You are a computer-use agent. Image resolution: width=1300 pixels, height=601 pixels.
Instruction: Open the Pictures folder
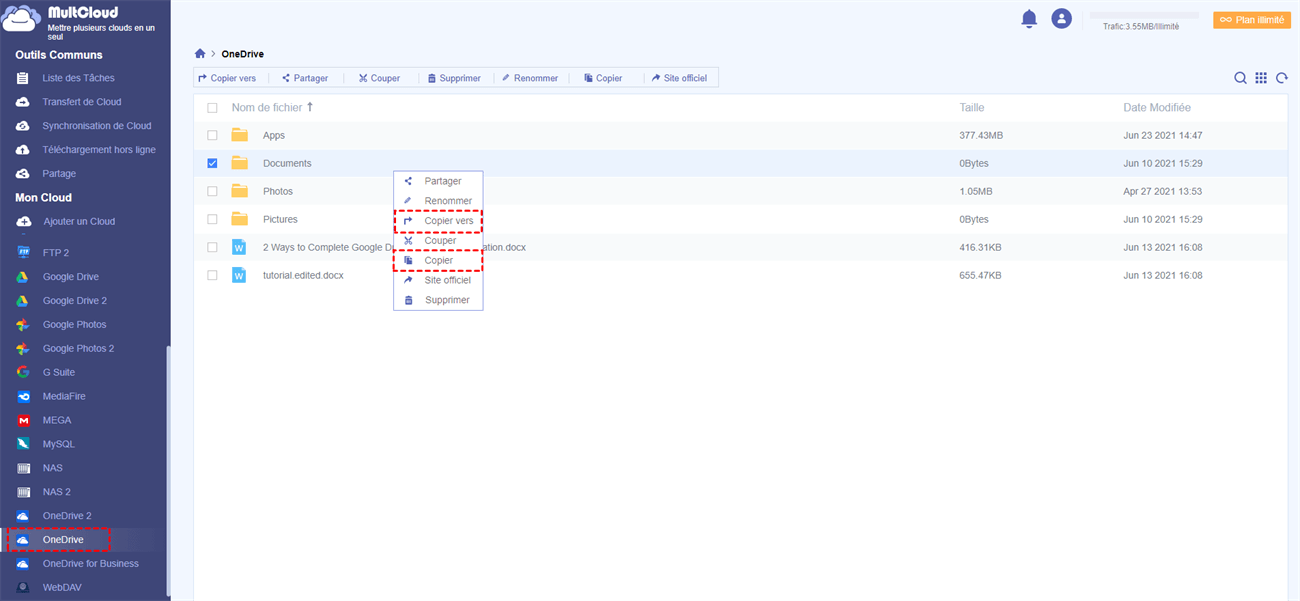280,219
